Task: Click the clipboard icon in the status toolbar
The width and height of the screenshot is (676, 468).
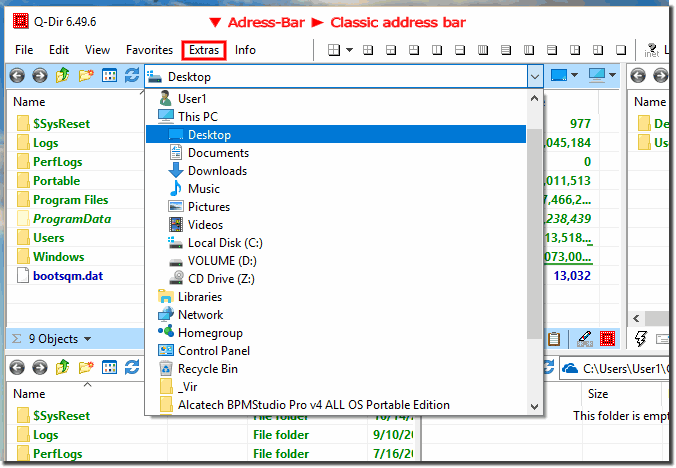Action: pos(554,339)
